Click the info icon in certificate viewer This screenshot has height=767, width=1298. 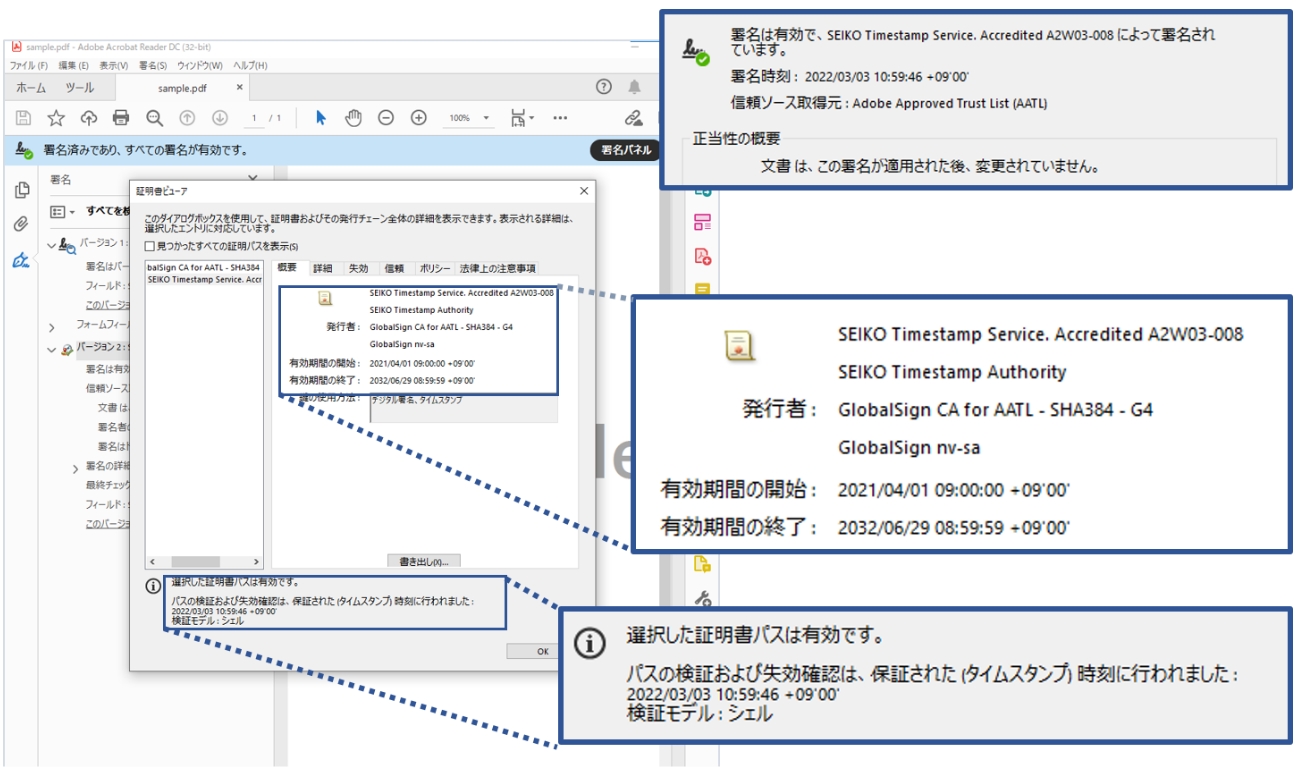pyautogui.click(x=153, y=586)
